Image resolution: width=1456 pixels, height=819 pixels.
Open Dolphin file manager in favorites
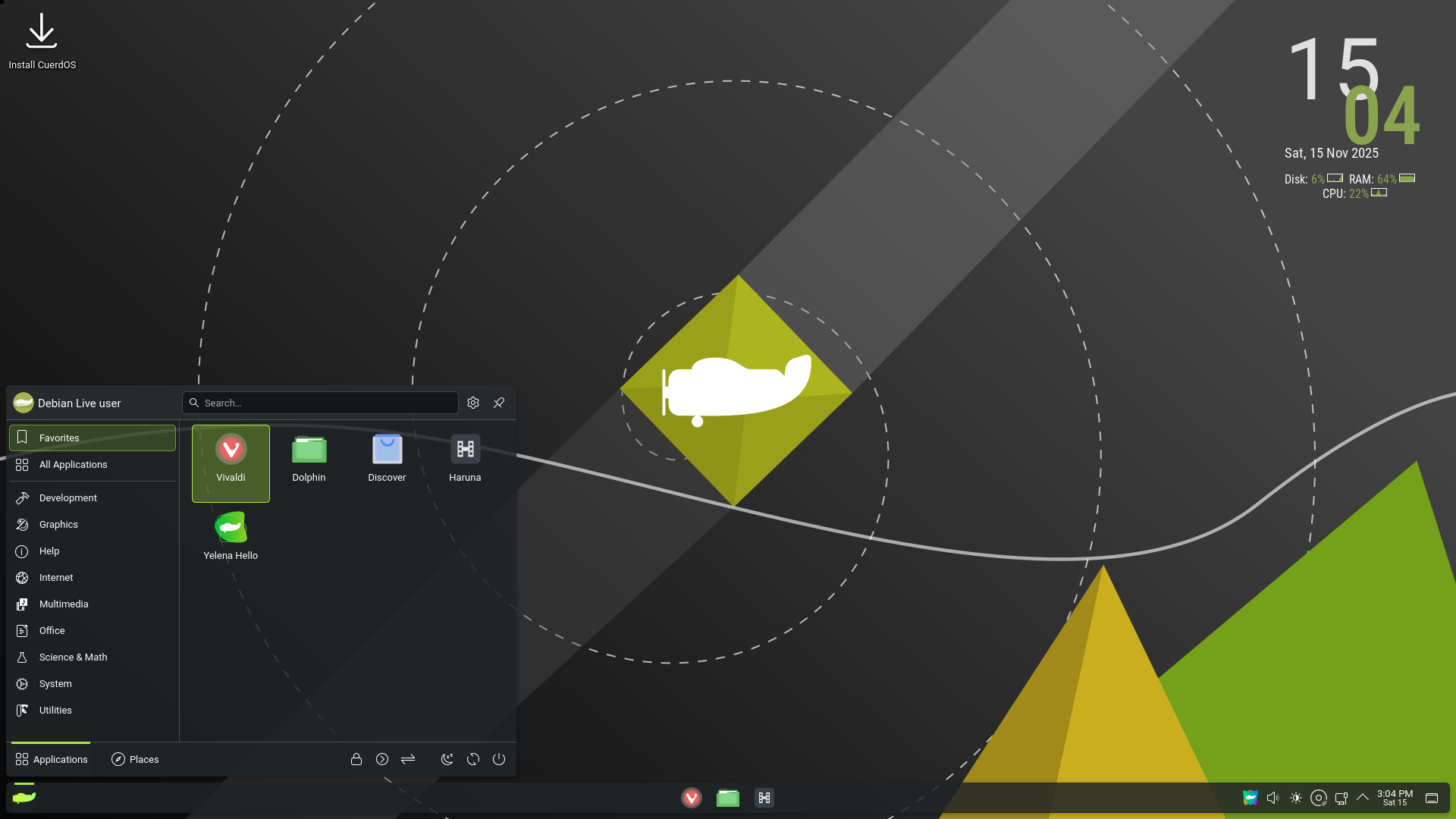click(x=309, y=459)
